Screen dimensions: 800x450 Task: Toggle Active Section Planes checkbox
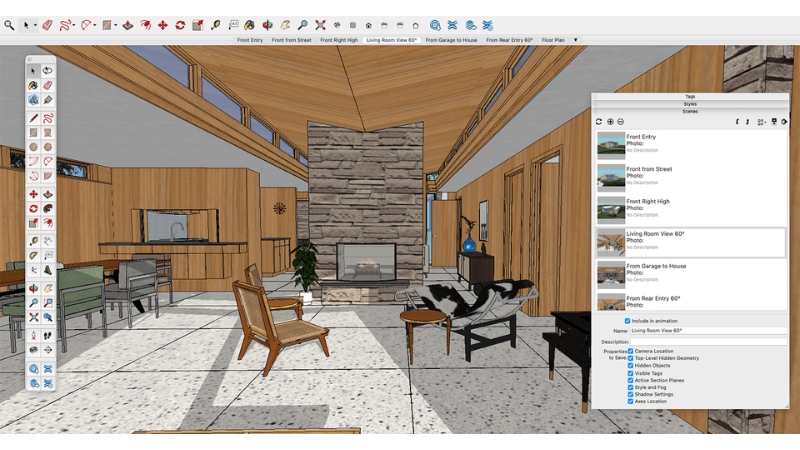631,380
